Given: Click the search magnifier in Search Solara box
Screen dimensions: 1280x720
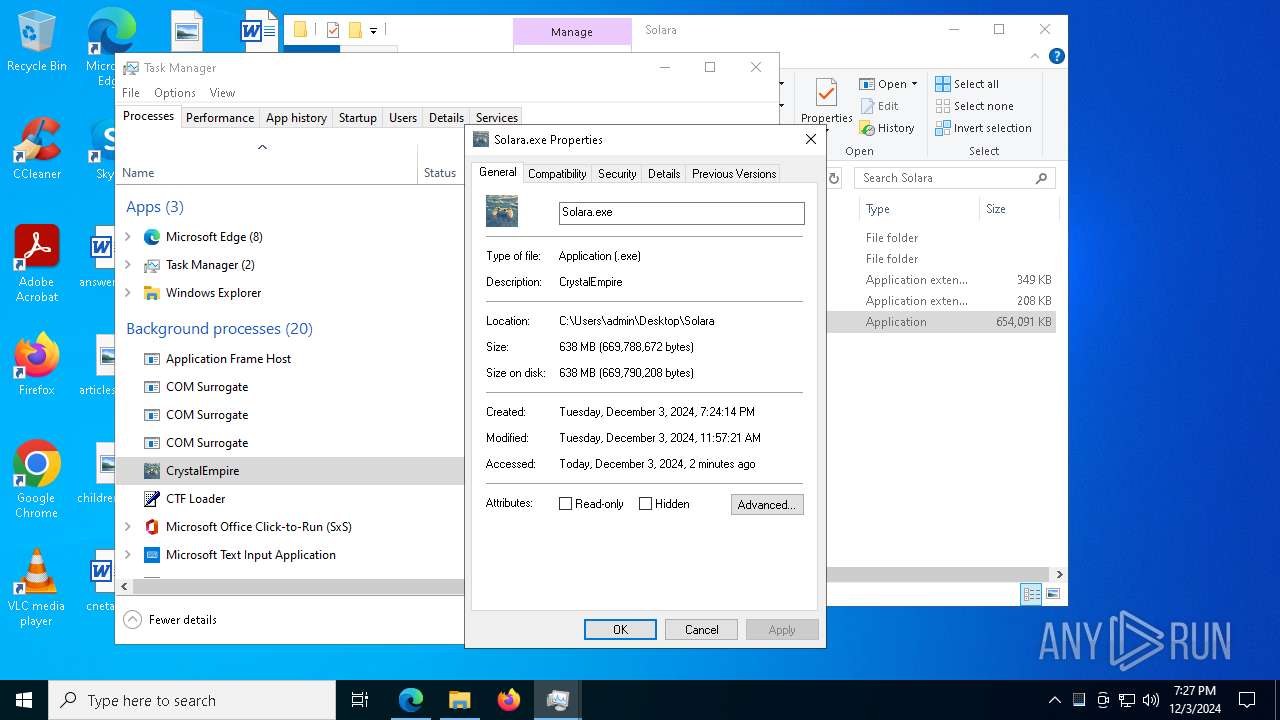Looking at the screenshot, I should coord(1041,178).
